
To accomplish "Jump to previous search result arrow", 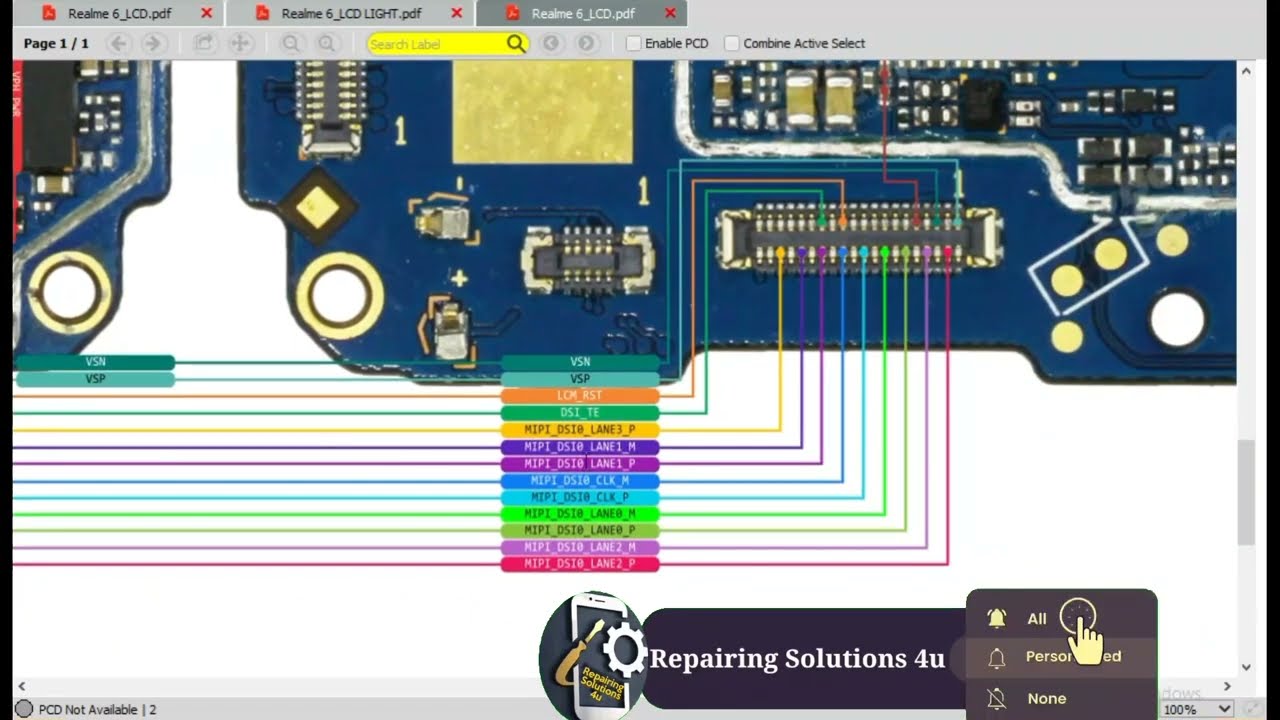I will tap(550, 43).
